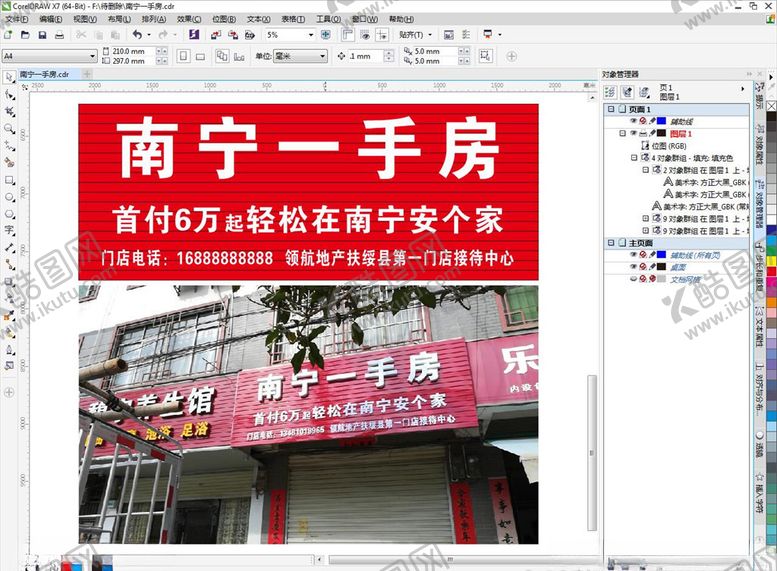Viewport: 777px width, 571px height.
Task: Select landscape page orientation
Action: pos(200,57)
